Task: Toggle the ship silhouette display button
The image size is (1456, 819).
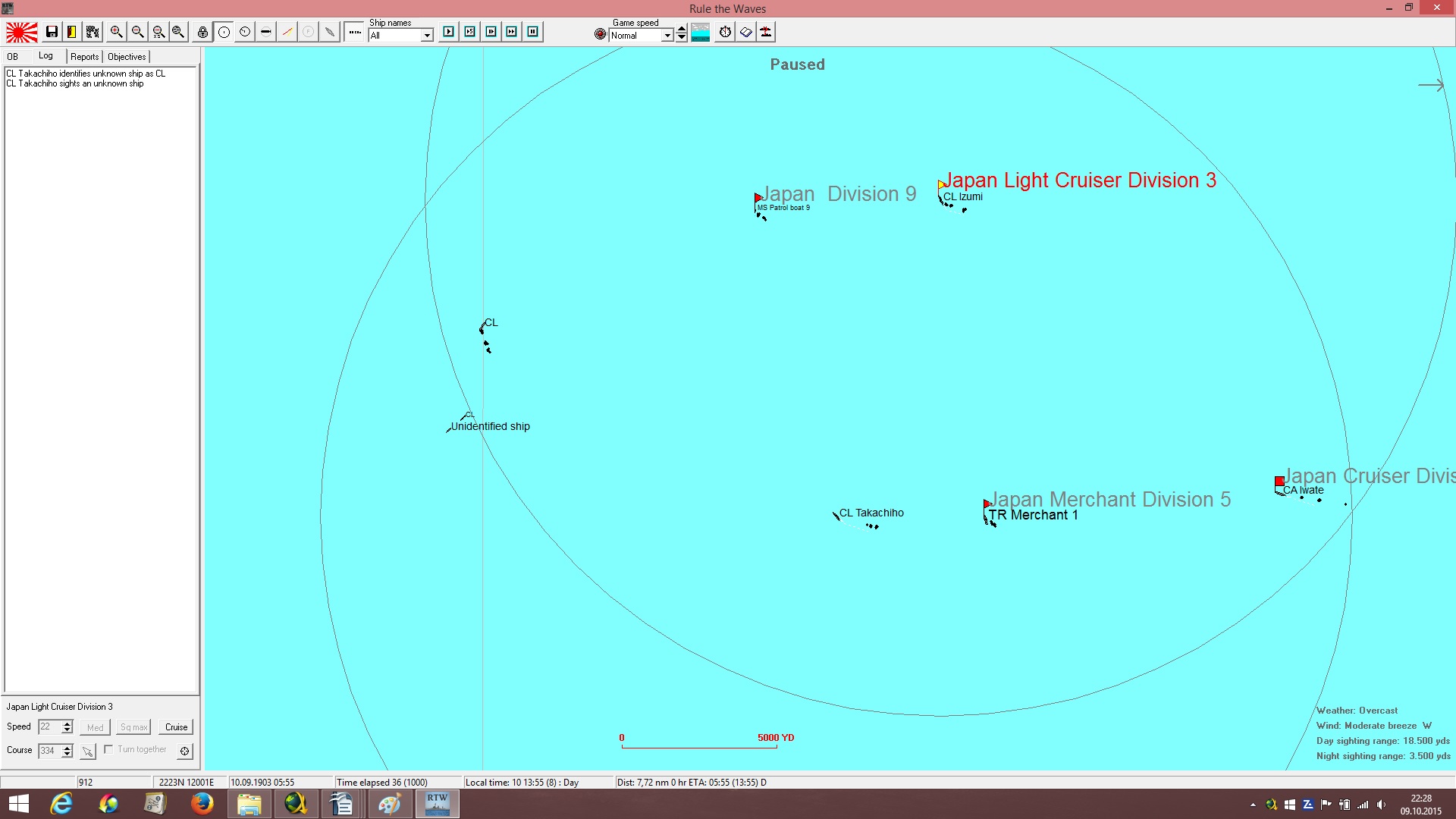Action: (266, 32)
